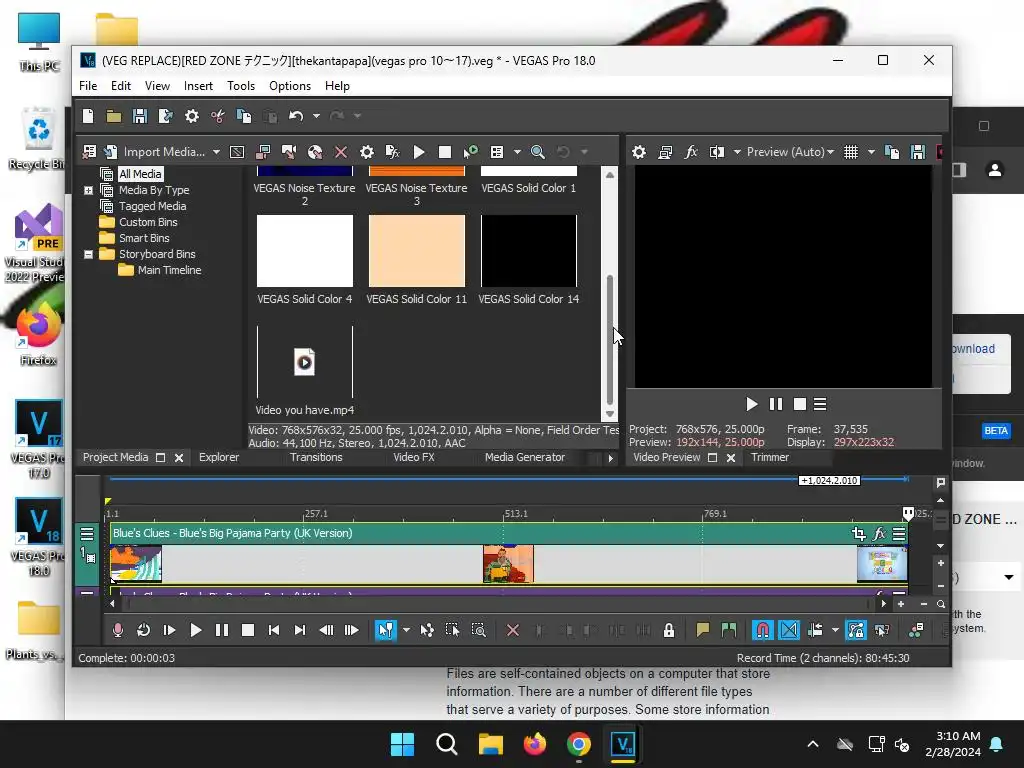The image size is (1024, 768).
Task: Expand the Media By Type node
Action: (88, 190)
